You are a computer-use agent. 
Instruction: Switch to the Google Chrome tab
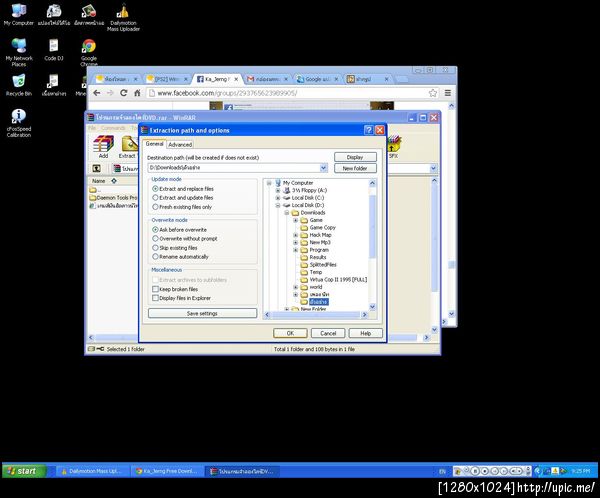(317, 79)
